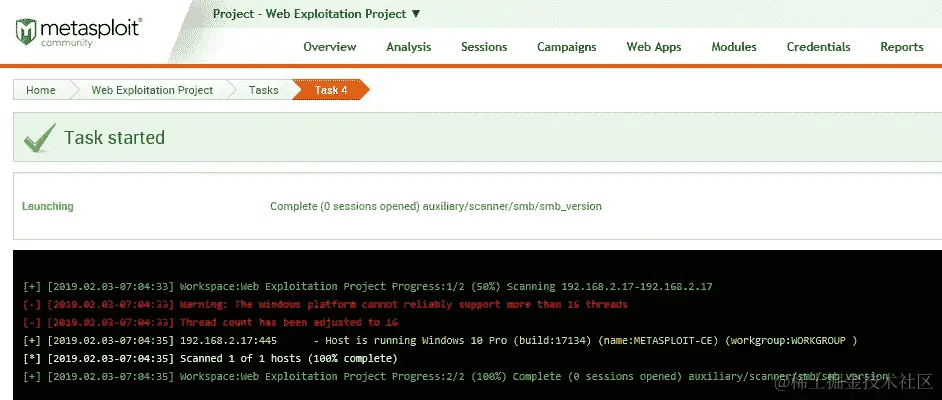Go to the Sessions menu

click(x=484, y=47)
